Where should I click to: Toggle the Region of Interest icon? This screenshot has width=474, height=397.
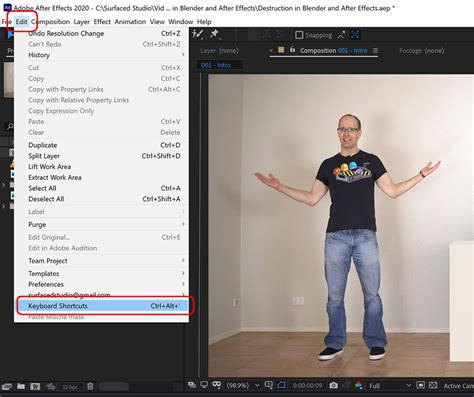pyautogui.click(x=281, y=385)
